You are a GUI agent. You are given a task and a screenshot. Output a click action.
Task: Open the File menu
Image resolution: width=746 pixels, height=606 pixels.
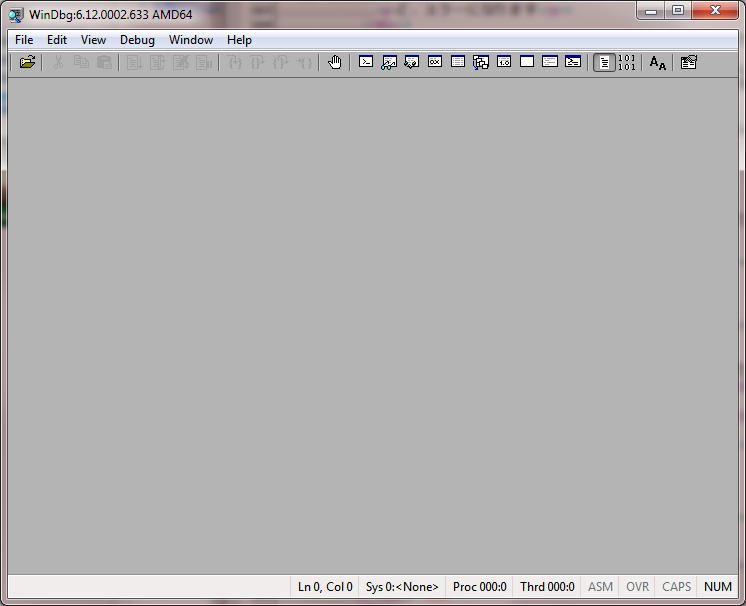24,40
